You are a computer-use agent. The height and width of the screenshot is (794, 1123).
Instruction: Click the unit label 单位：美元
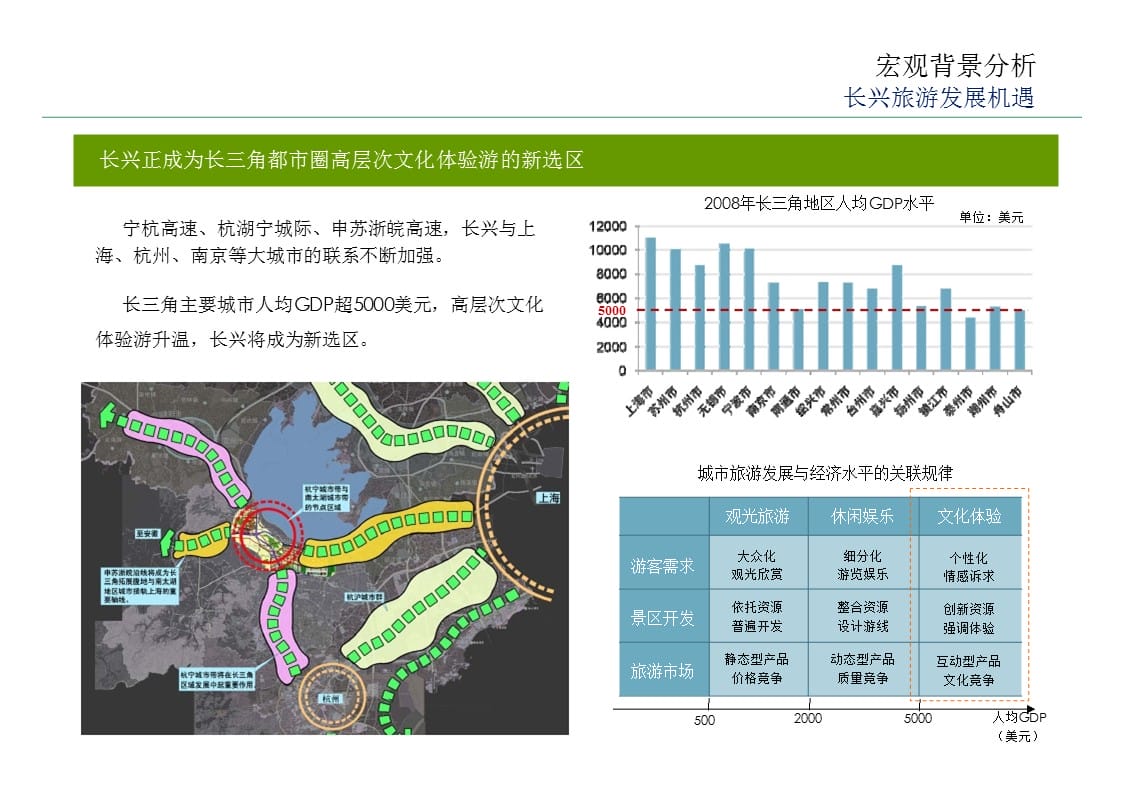click(x=991, y=217)
